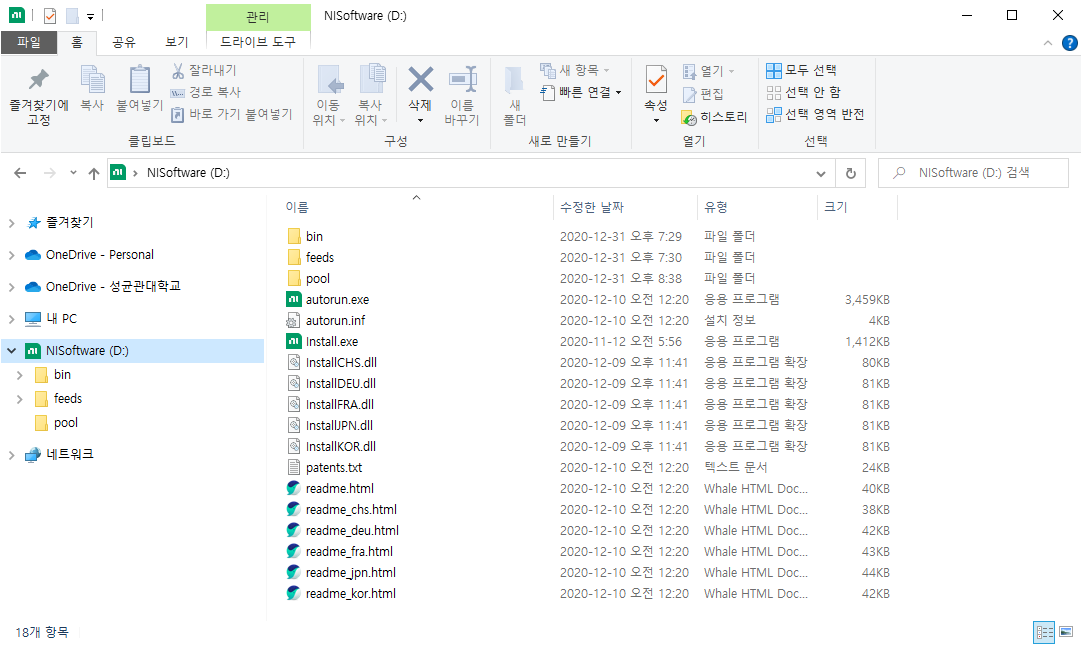The width and height of the screenshot is (1082, 645).
Task: Click Open (열기) ribbon command
Action: 708,71
